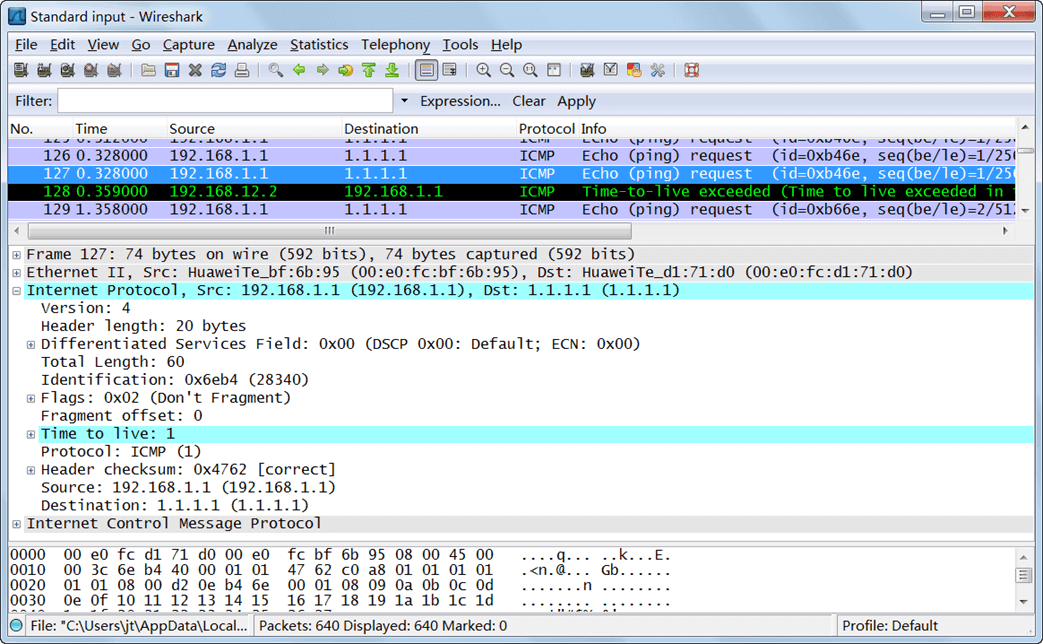Jump to the last packet
The width and height of the screenshot is (1043, 644).
point(392,70)
